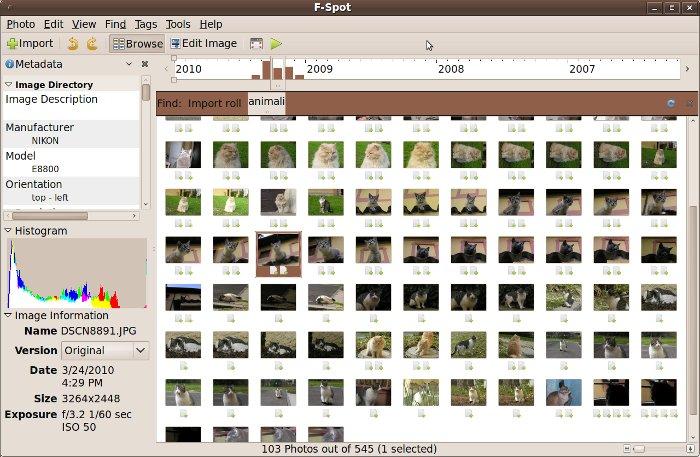The width and height of the screenshot is (700, 457).
Task: Click the zoom-in icon right of the thumbnail size slider
Action: point(692,449)
